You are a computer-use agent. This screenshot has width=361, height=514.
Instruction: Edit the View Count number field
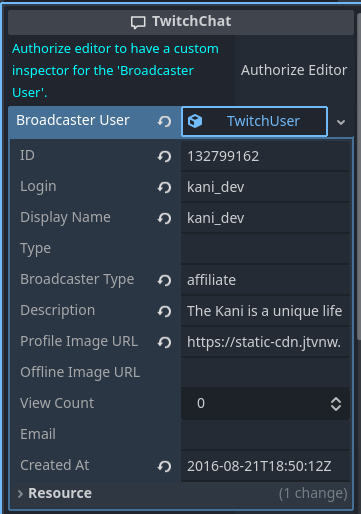click(256, 404)
